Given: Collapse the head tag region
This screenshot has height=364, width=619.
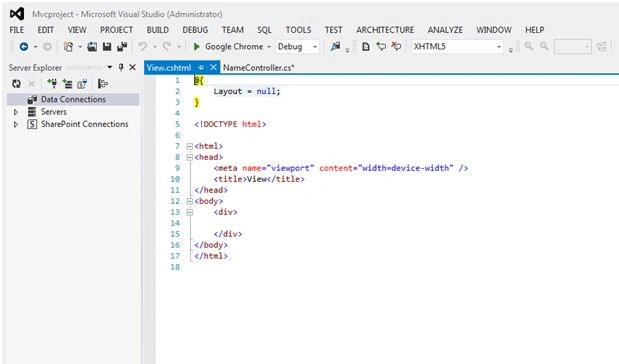Looking at the screenshot, I should click(x=189, y=158).
